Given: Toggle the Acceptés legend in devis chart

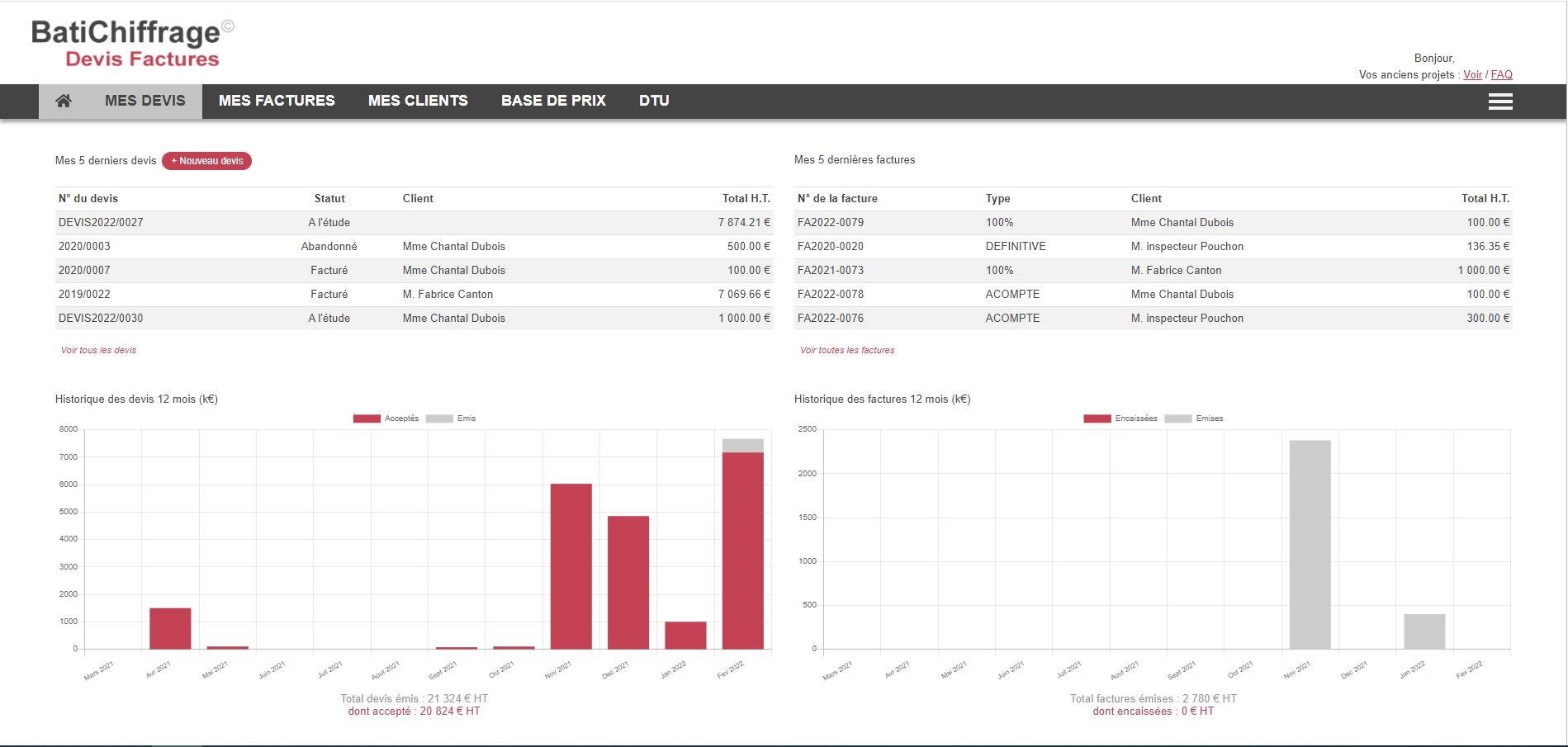Looking at the screenshot, I should click(x=386, y=418).
